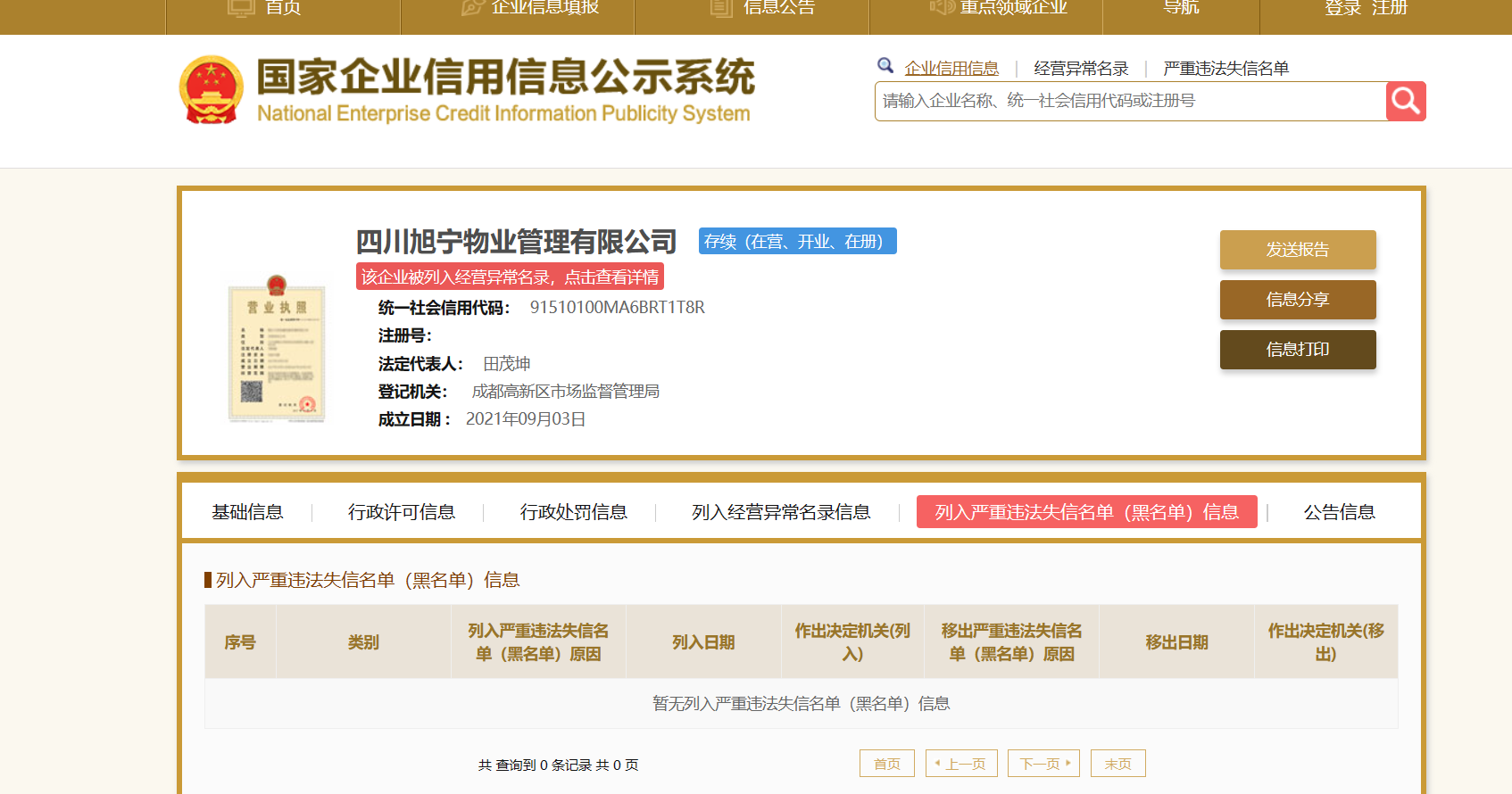Click the small magnifier icon beside 企业信用信息
The height and width of the screenshot is (794, 1512).
coord(885,66)
